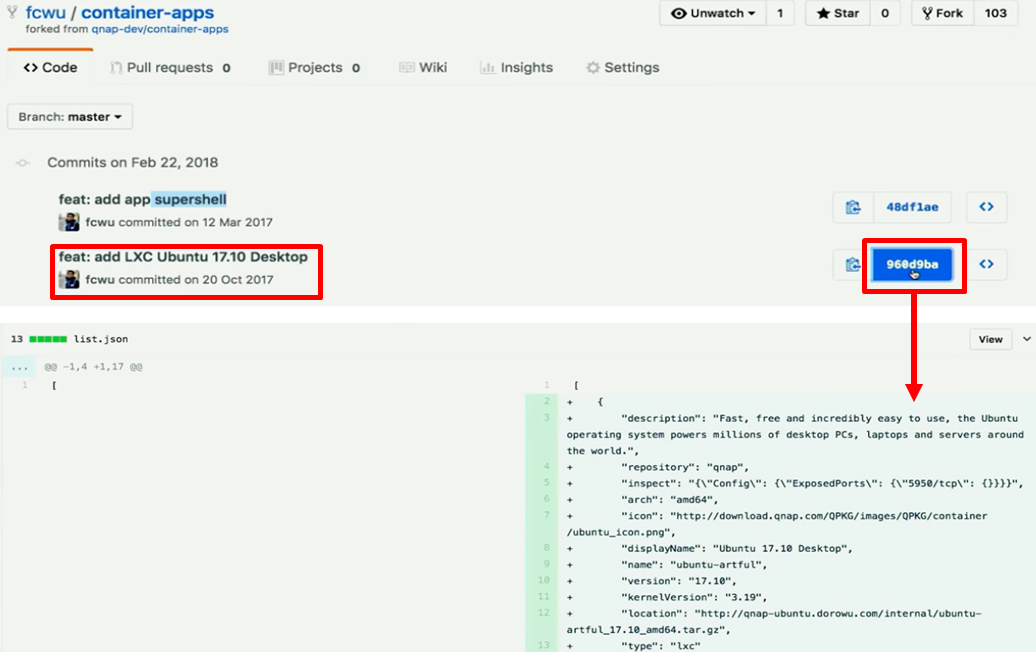The height and width of the screenshot is (652, 1036).
Task: Star the repository
Action: click(838, 13)
